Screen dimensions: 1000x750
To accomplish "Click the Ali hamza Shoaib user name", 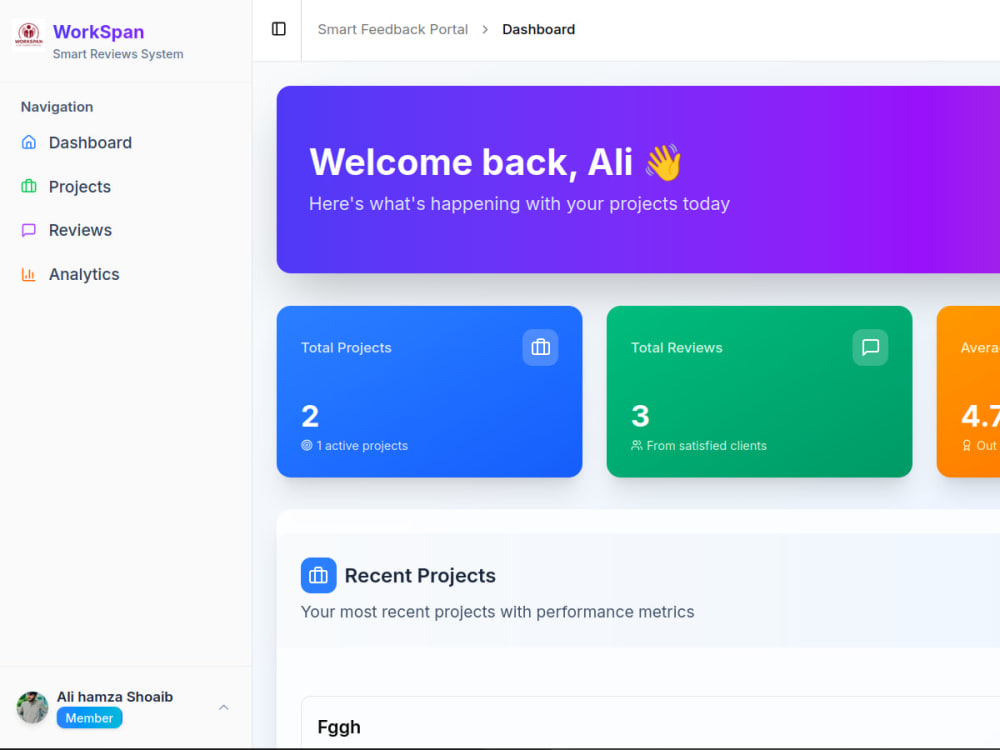I will click(115, 696).
